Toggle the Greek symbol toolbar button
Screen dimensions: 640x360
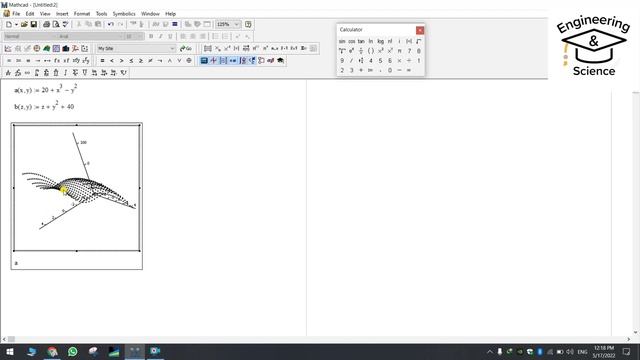tap(271, 60)
